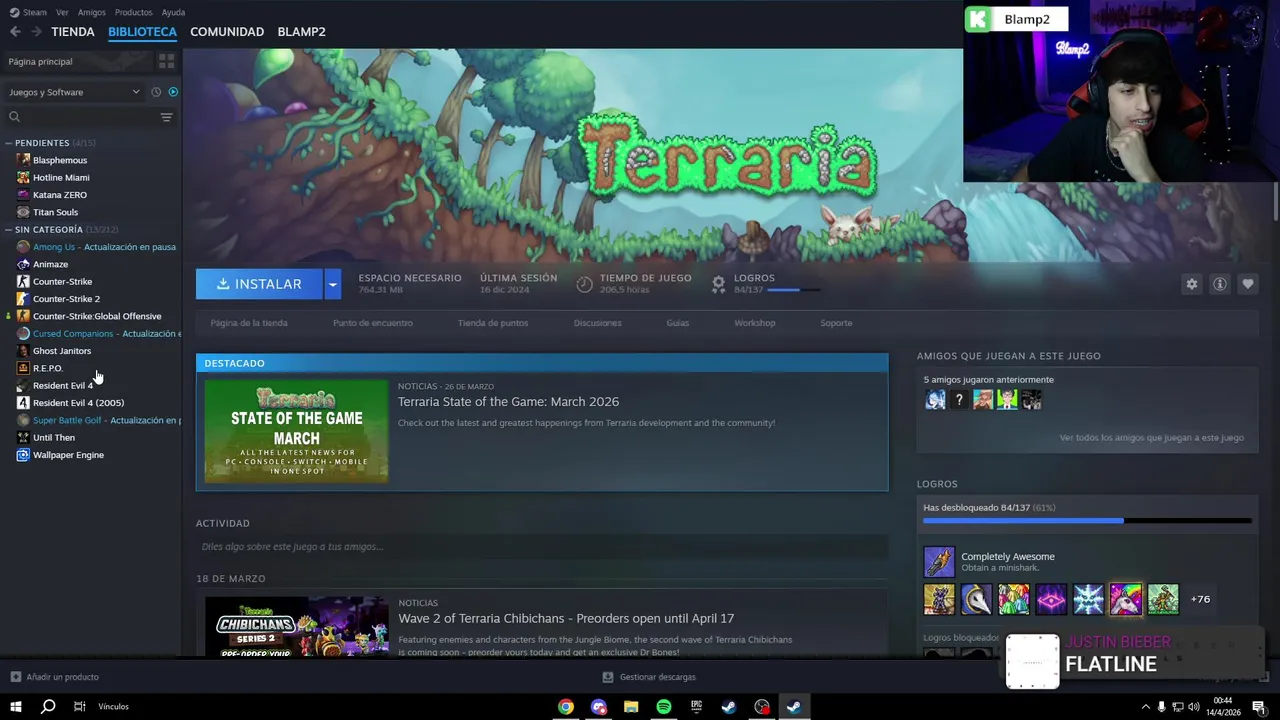Click the activity comment input field
The width and height of the screenshot is (1280, 720).
[542, 547]
